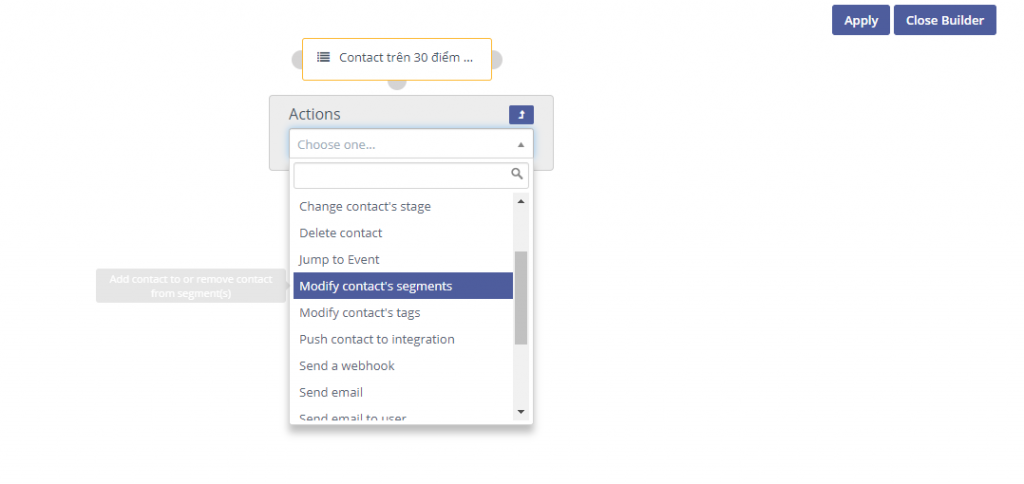
Task: Select "Change contact's stage" action
Action: pos(365,207)
